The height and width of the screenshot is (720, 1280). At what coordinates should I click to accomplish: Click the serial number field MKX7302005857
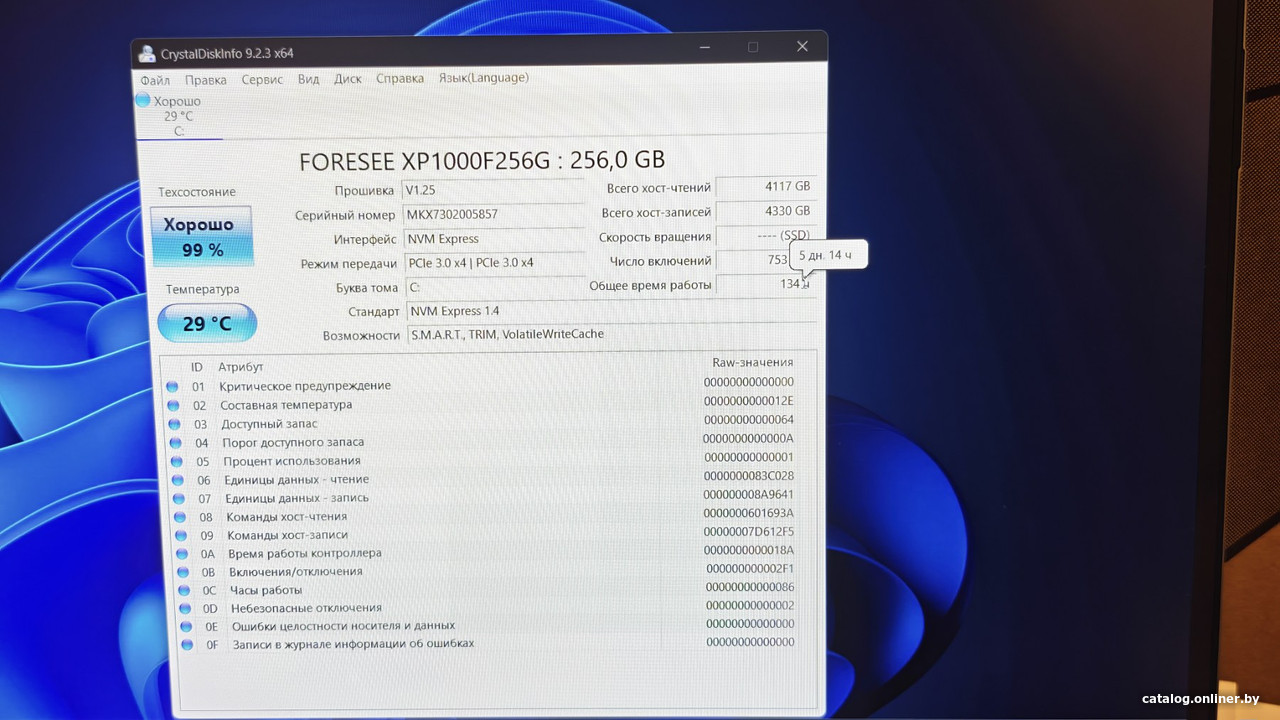(493, 214)
